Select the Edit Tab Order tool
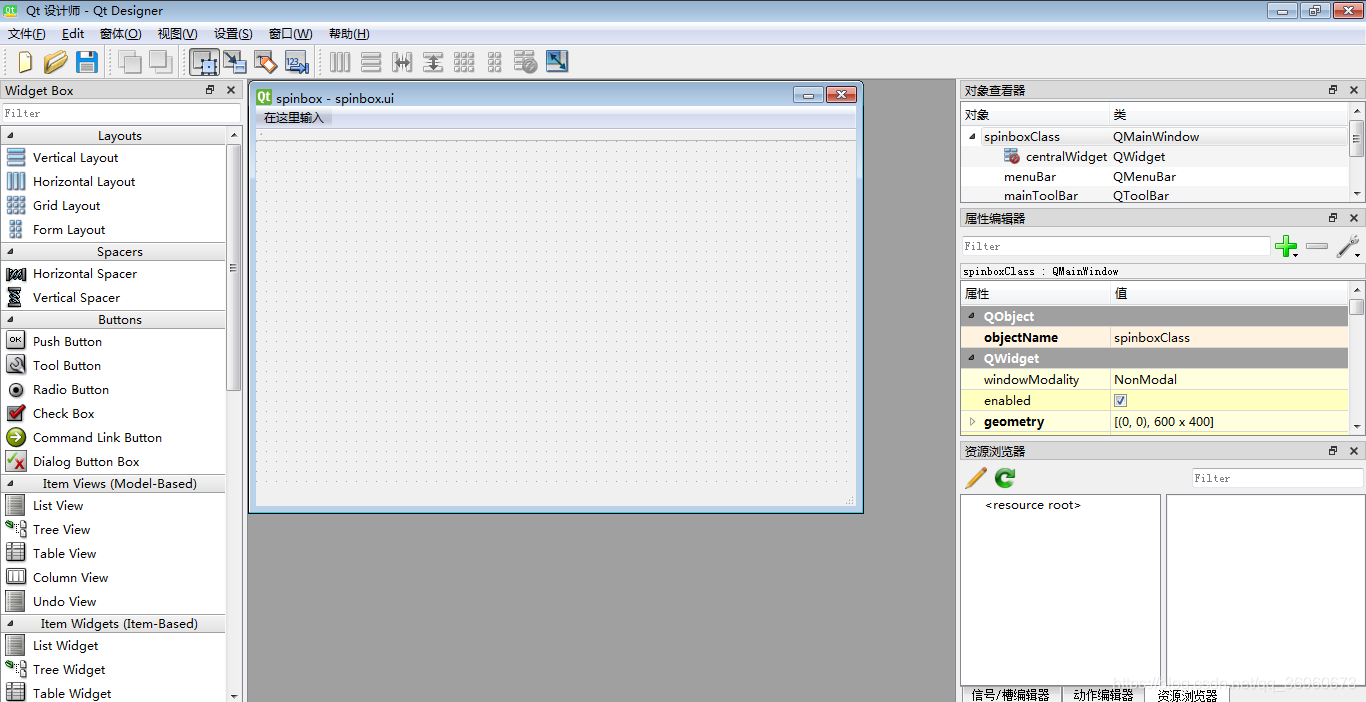 coord(298,61)
